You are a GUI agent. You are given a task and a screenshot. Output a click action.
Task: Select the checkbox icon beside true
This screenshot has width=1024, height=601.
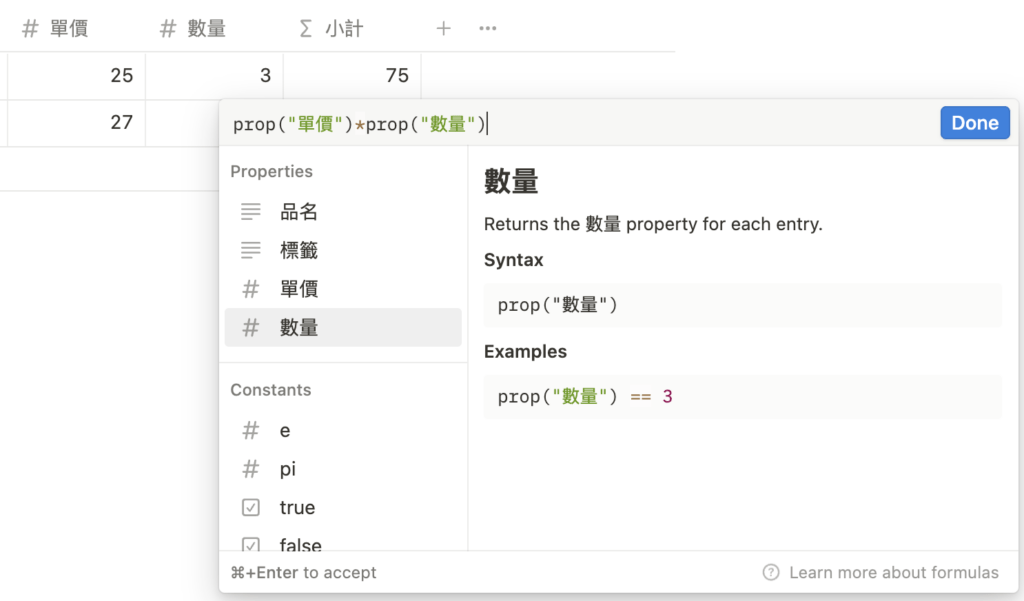(250, 507)
